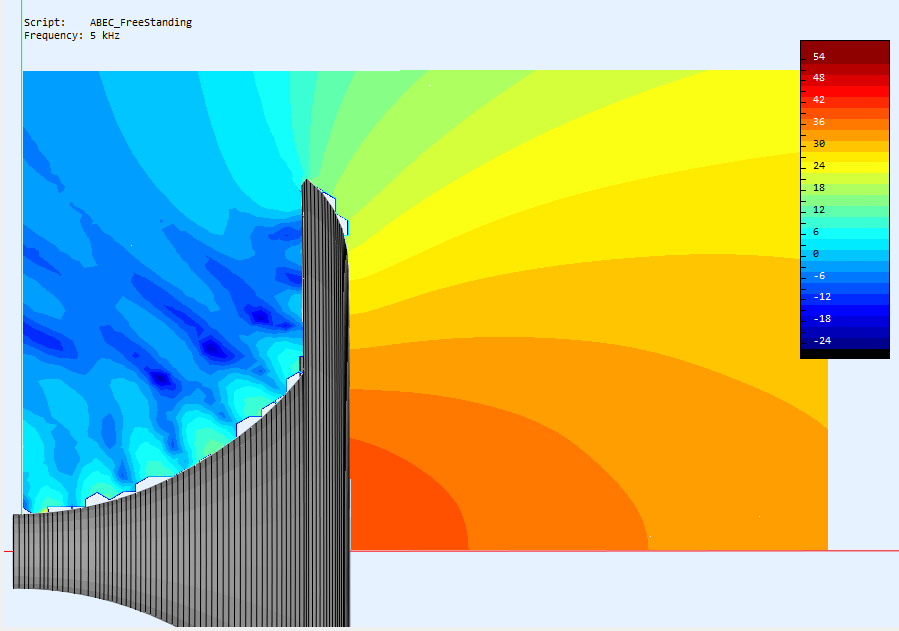Click the 54 value on color legend
899x631 pixels.
tap(819, 56)
